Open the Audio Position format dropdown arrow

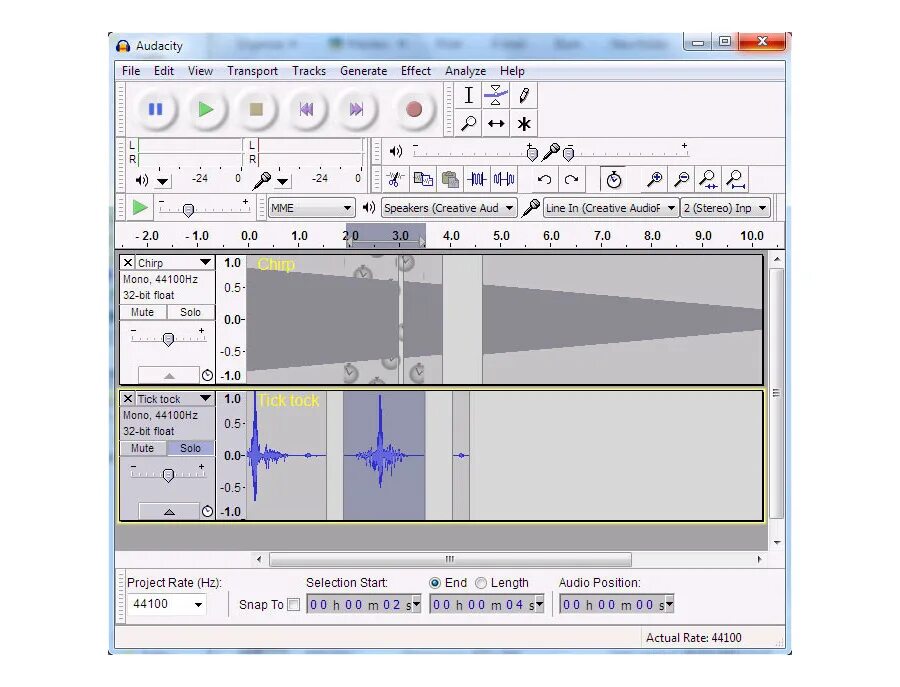669,604
